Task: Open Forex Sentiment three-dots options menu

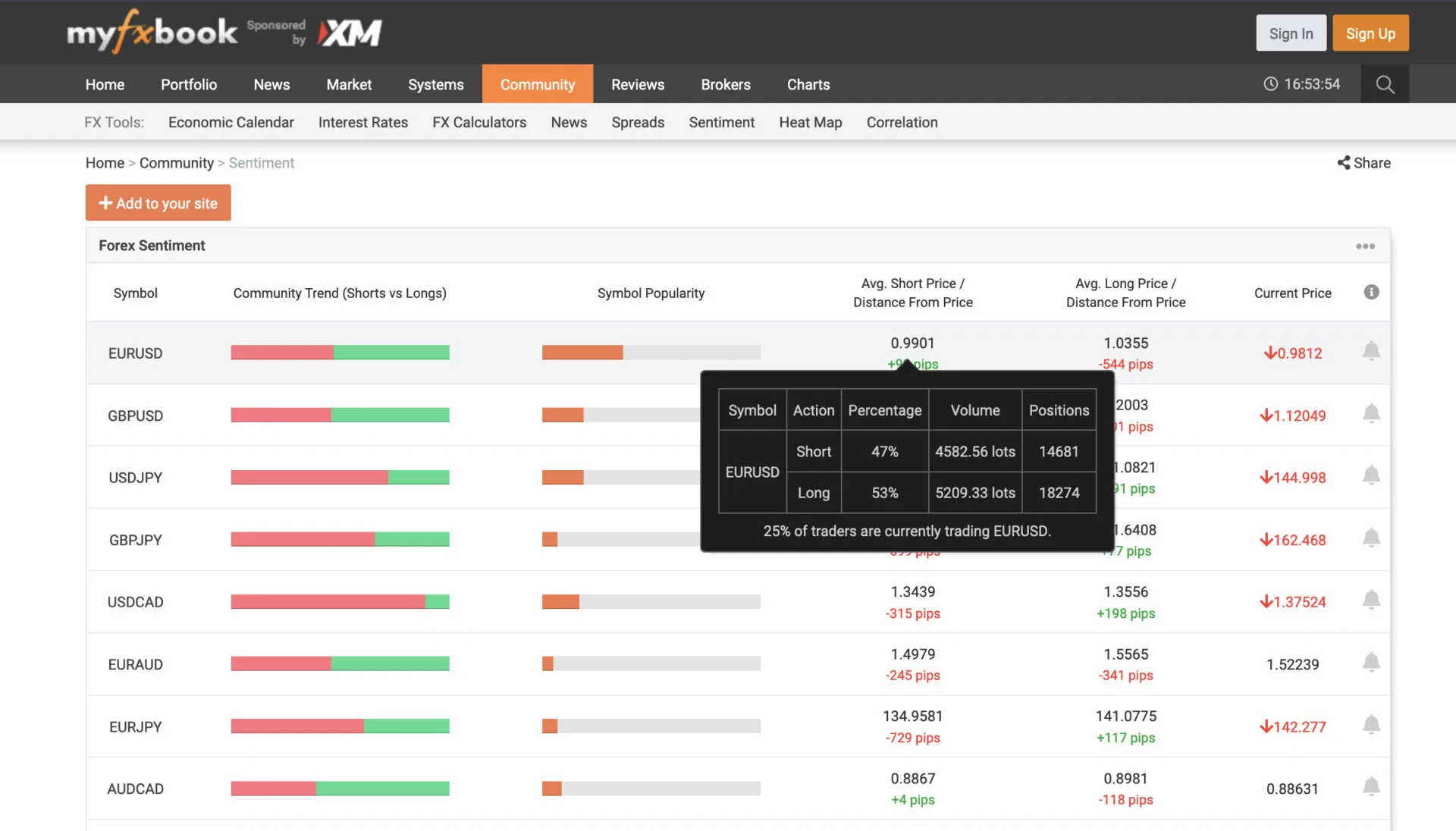Action: (x=1365, y=246)
